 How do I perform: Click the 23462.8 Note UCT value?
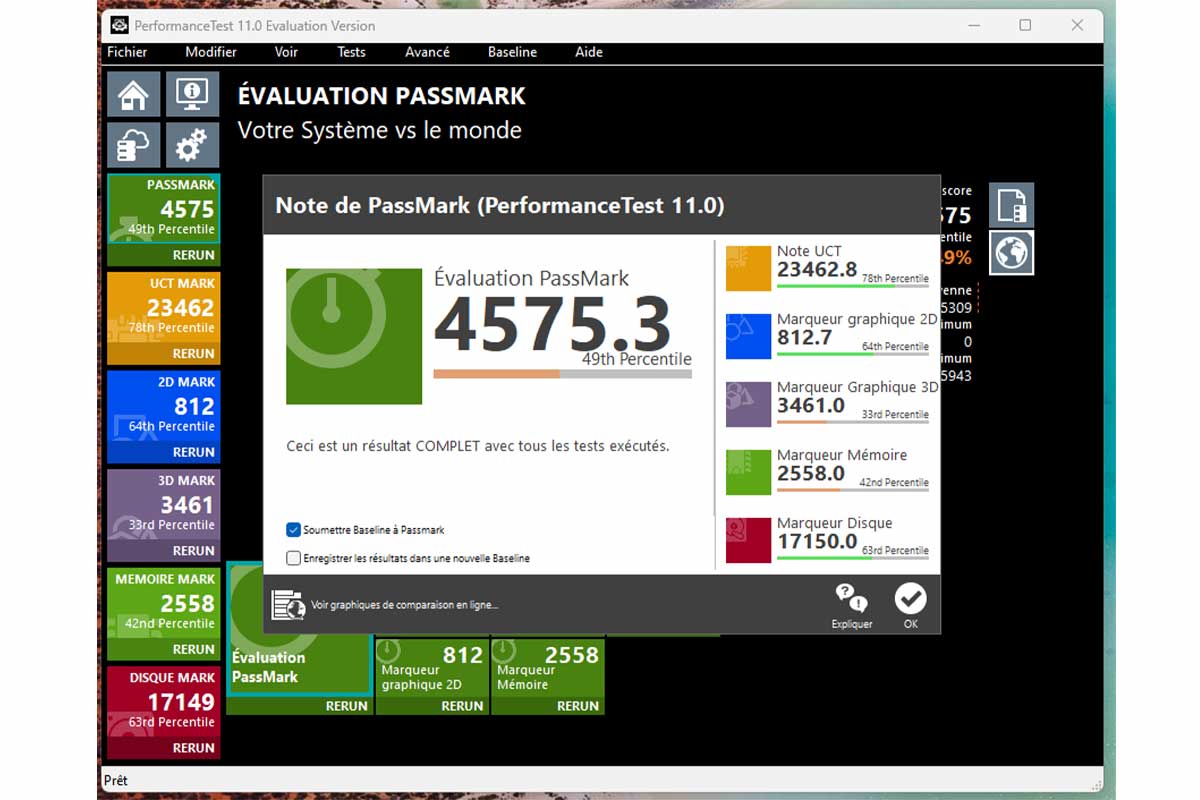coord(817,269)
